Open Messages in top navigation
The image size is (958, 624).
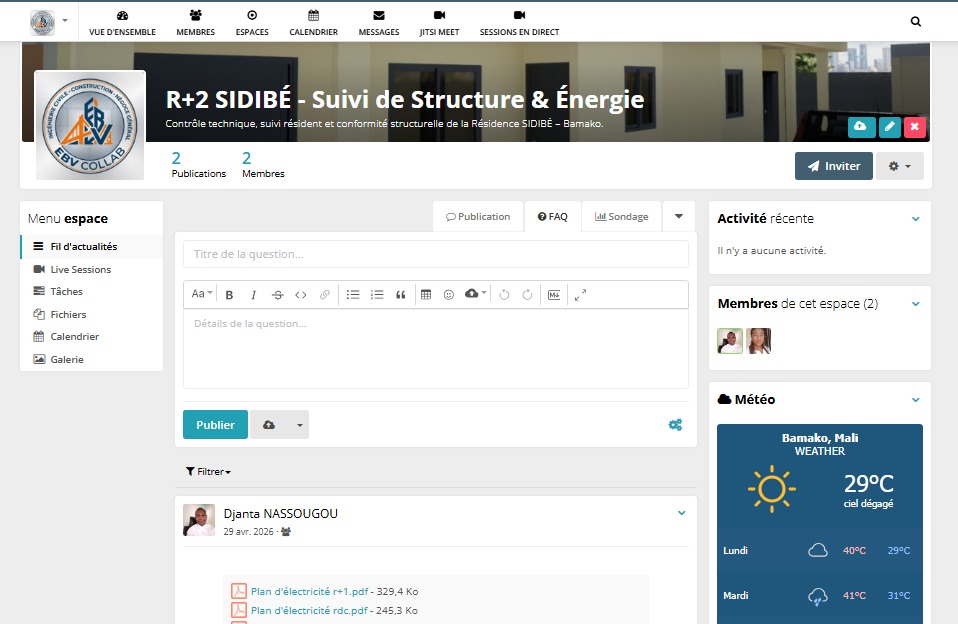tap(379, 23)
